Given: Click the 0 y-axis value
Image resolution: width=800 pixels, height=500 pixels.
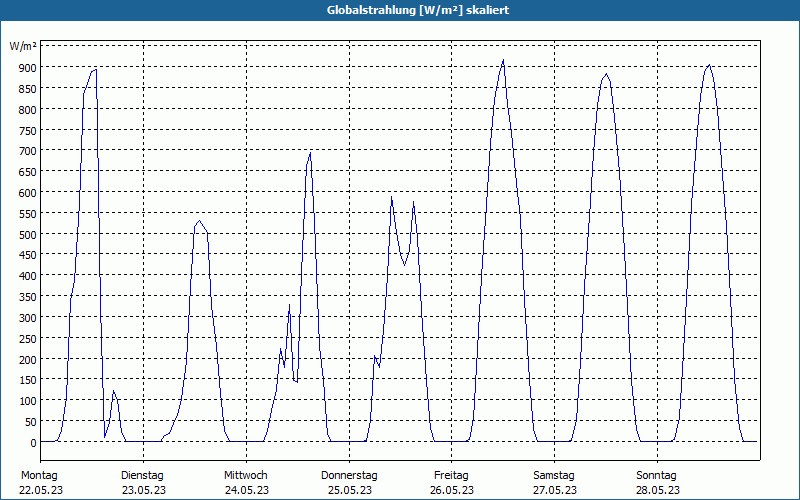Looking at the screenshot, I should click(34, 443).
